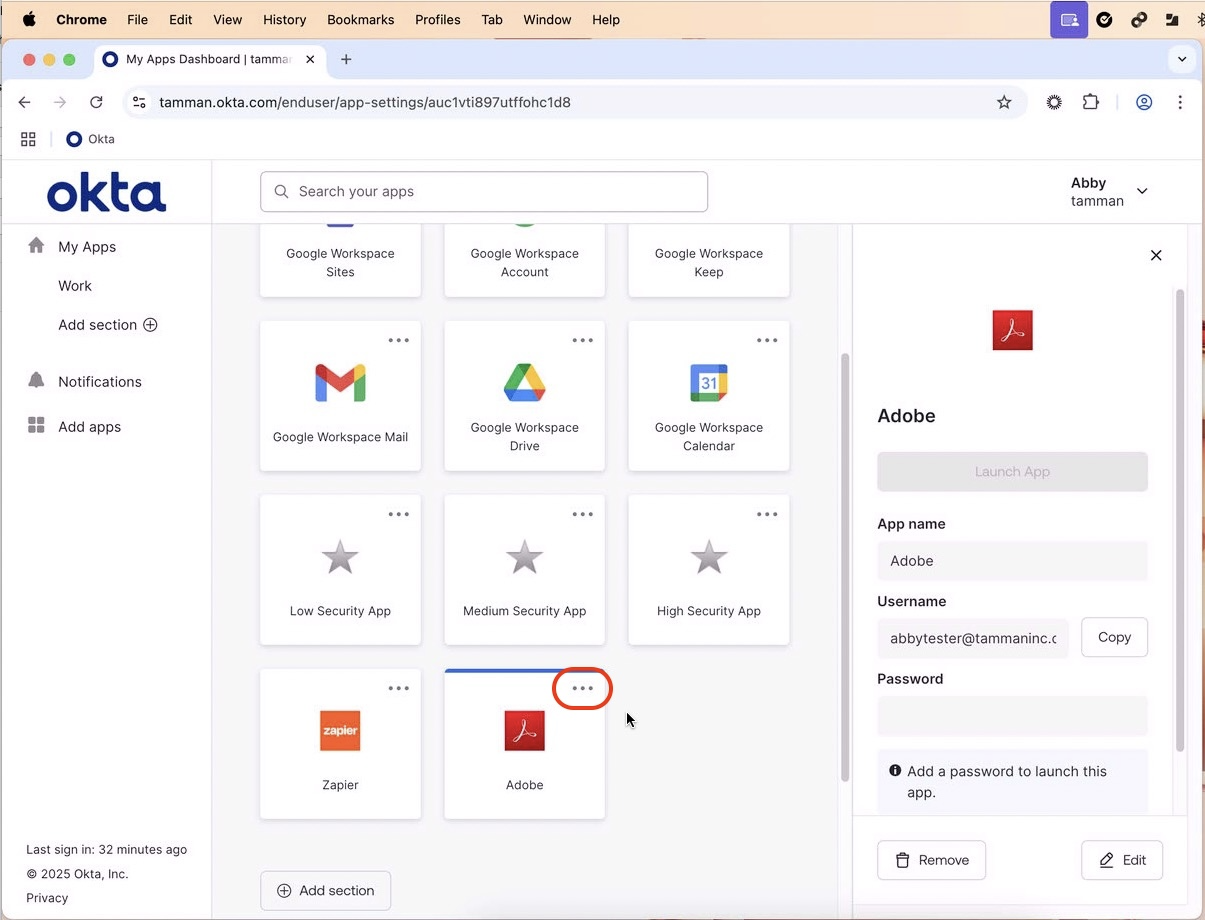Open options menu for Zapier tile
This screenshot has height=920, width=1205.
click(x=398, y=688)
